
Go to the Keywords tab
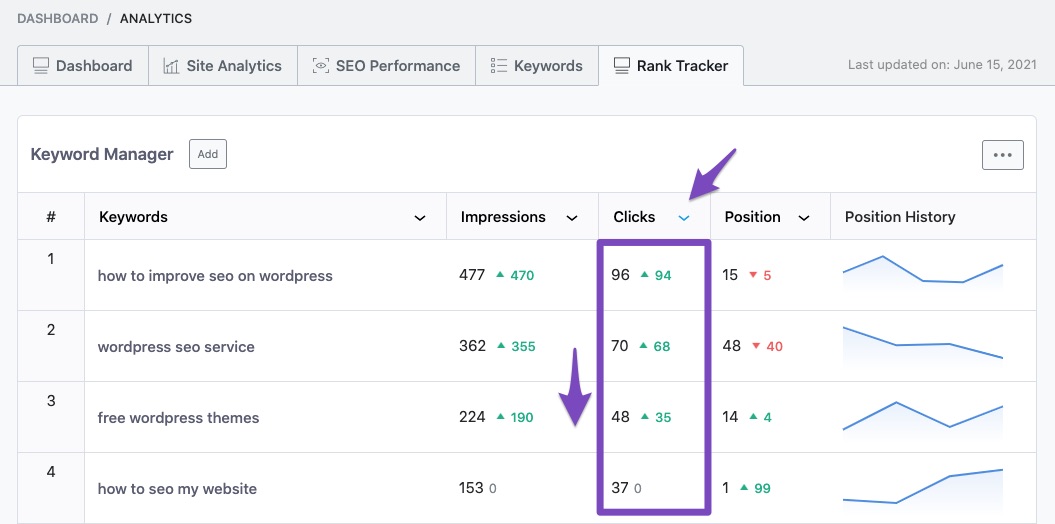(536, 66)
